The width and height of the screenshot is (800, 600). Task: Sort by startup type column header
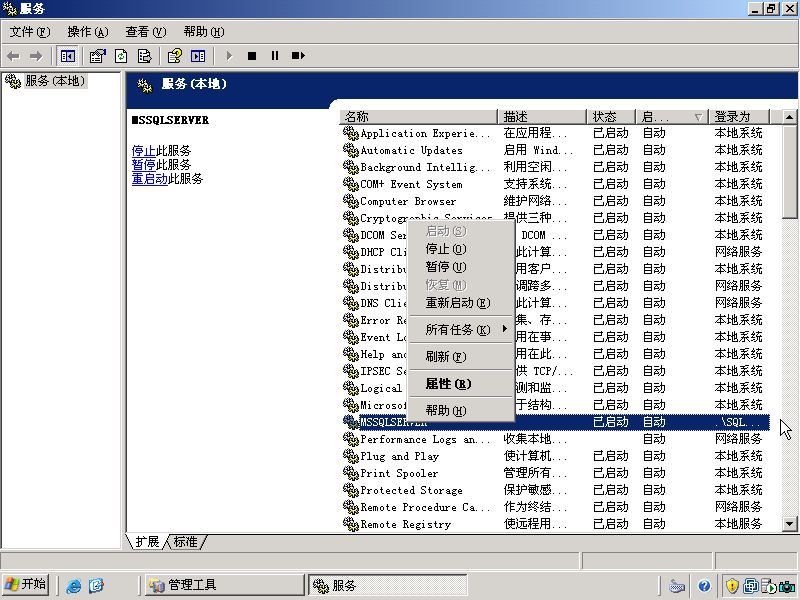coord(672,117)
